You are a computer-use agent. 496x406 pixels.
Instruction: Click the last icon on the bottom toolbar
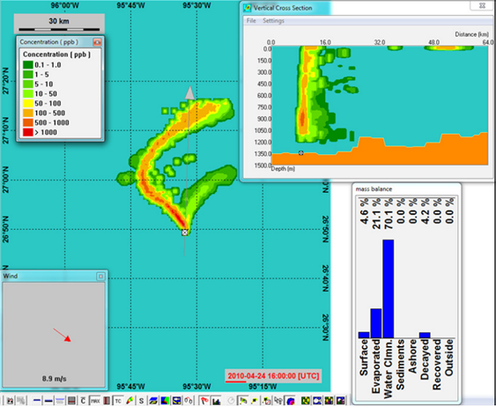pos(341,401)
